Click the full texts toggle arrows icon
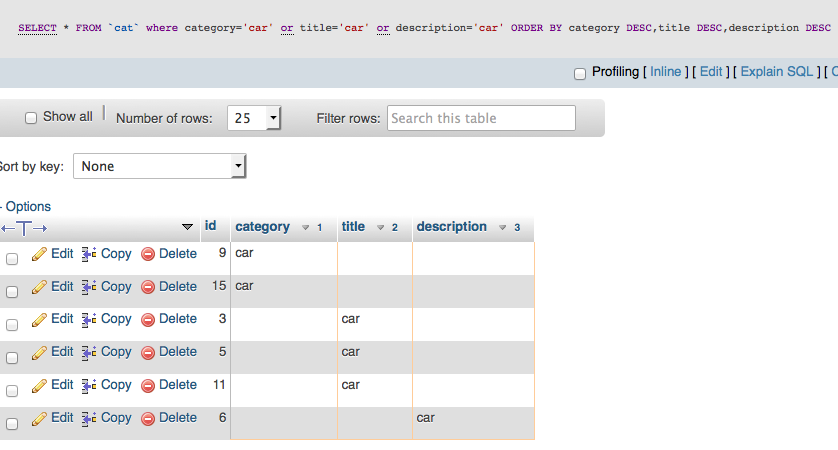The width and height of the screenshot is (838, 450). click(24, 229)
